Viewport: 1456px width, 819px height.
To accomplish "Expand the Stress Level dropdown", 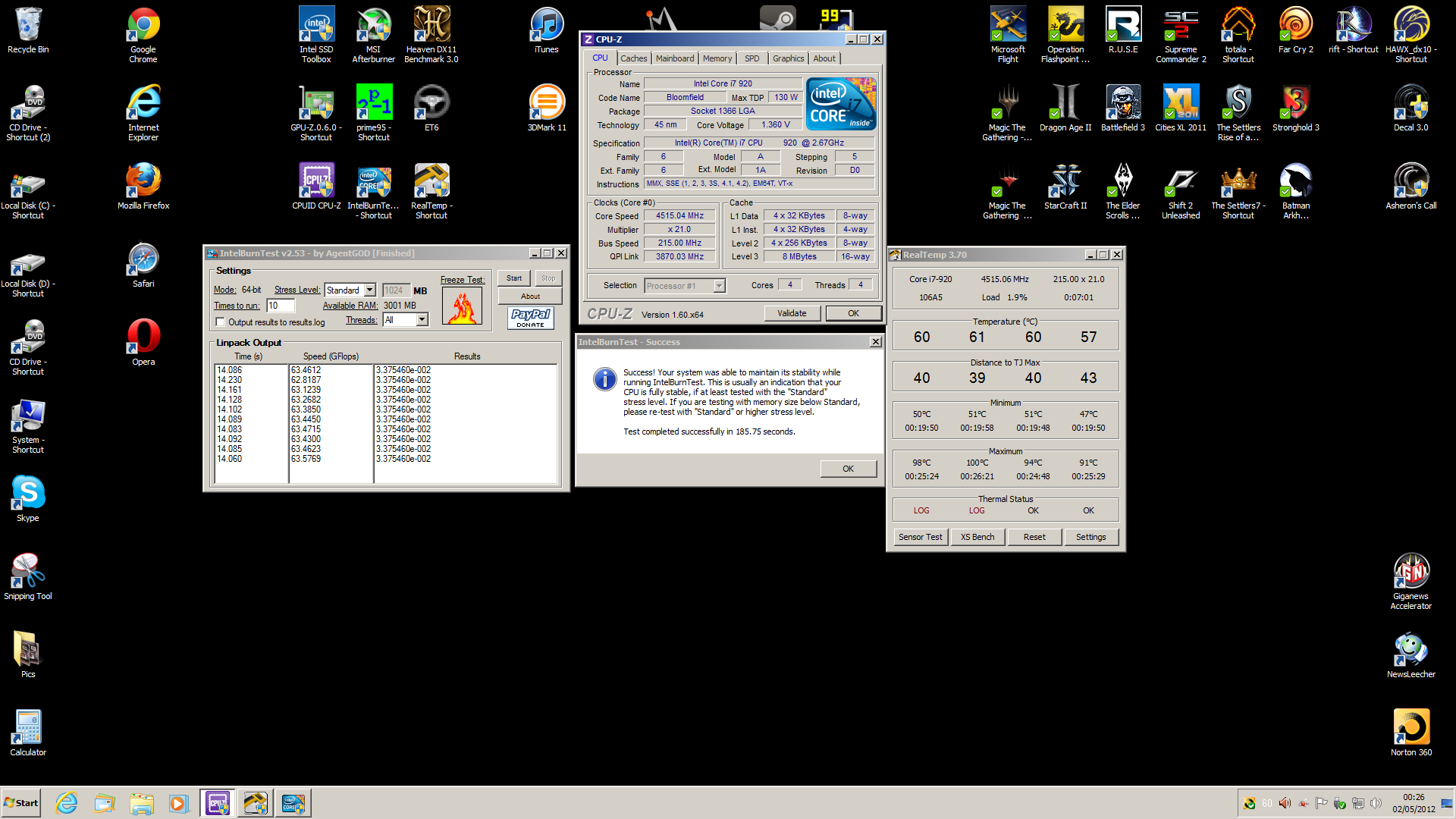I will 369,290.
